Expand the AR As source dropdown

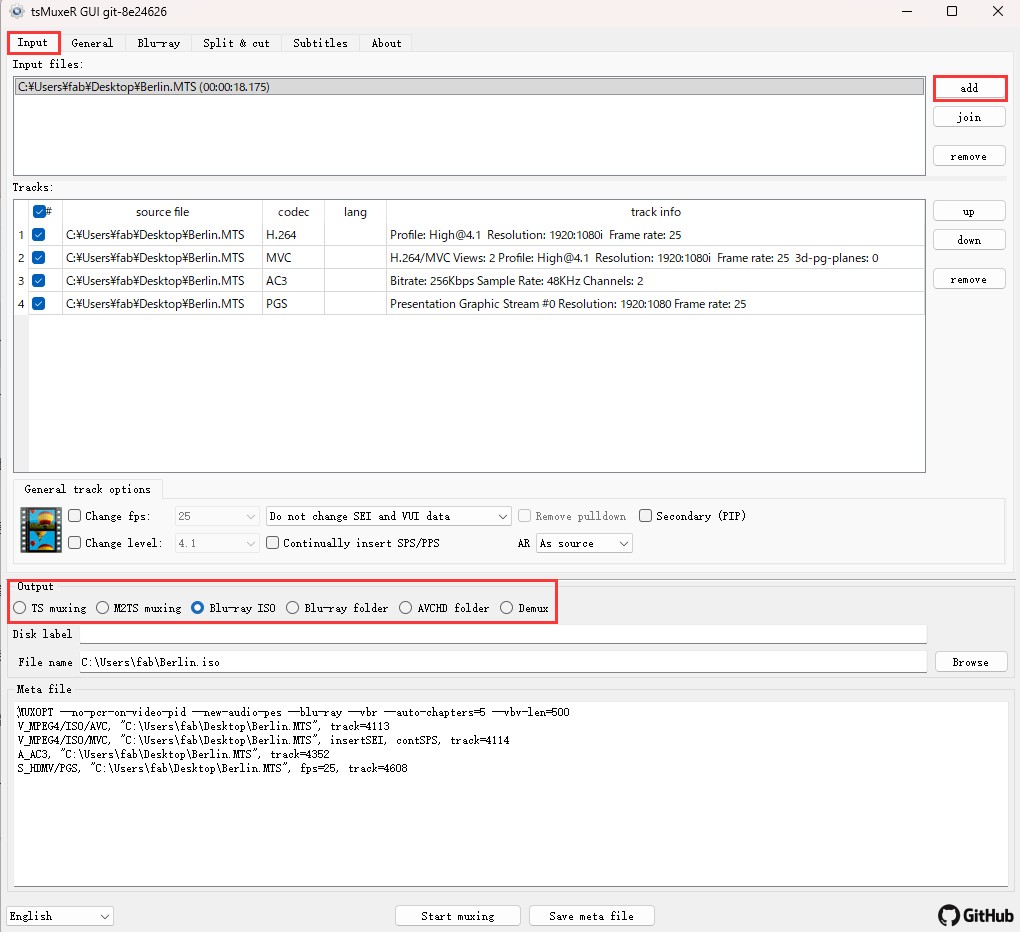[584, 543]
